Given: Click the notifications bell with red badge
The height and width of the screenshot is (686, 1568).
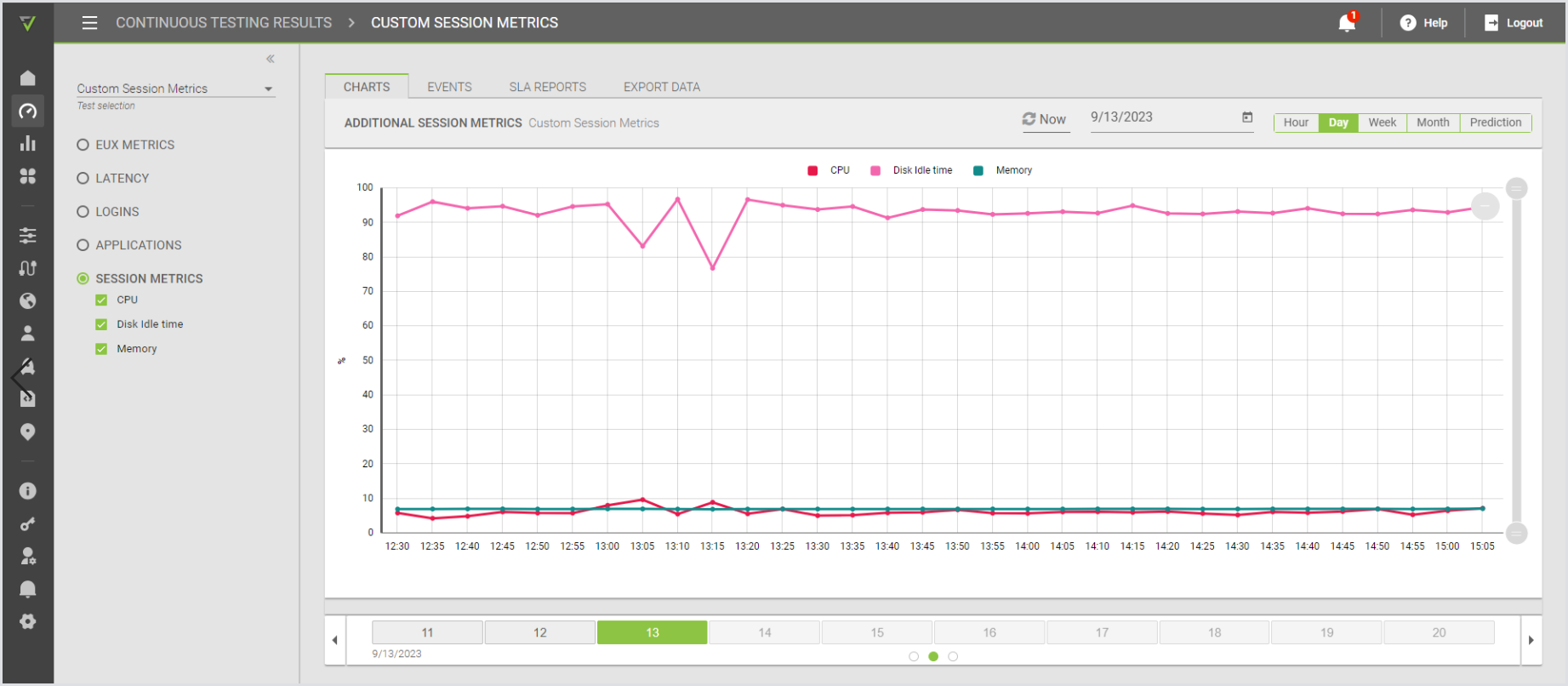Looking at the screenshot, I should 1347,23.
